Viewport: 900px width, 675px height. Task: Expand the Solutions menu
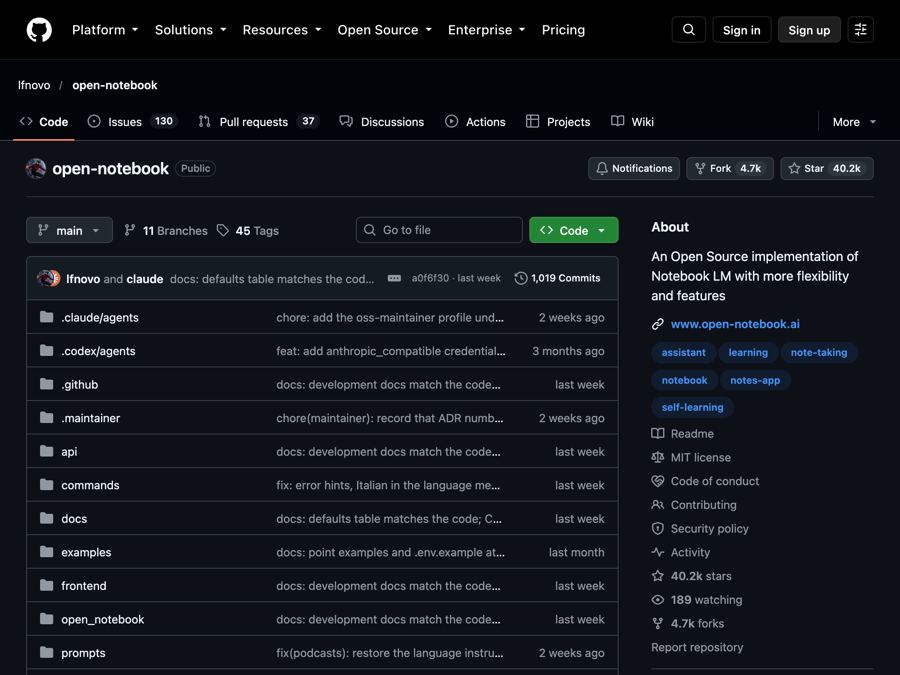(x=191, y=30)
